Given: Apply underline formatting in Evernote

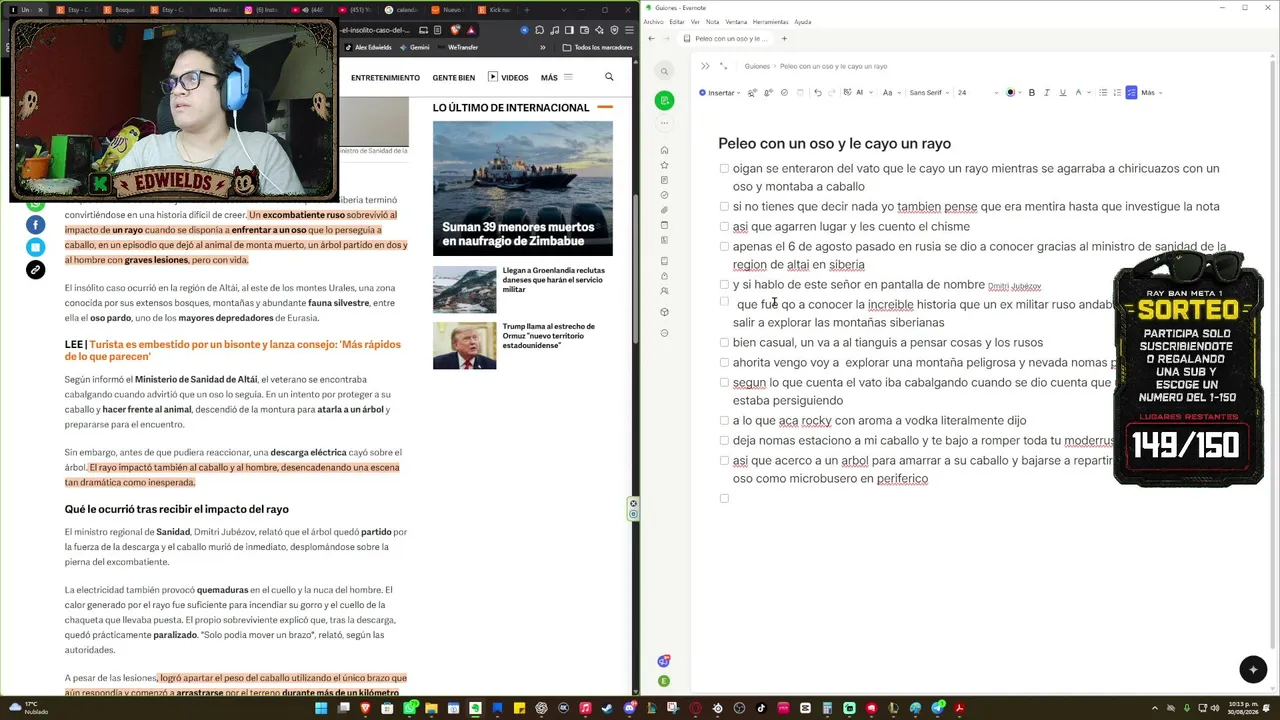Looking at the screenshot, I should [x=1062, y=92].
